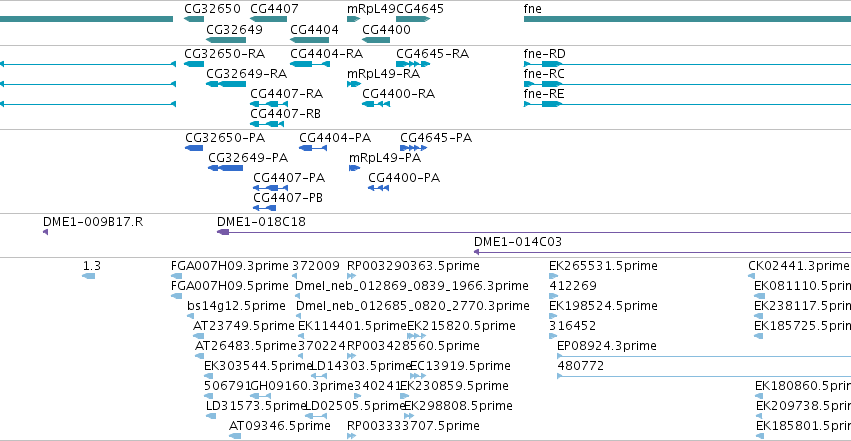Click the CG4407 gene glyph

[x=269, y=19]
